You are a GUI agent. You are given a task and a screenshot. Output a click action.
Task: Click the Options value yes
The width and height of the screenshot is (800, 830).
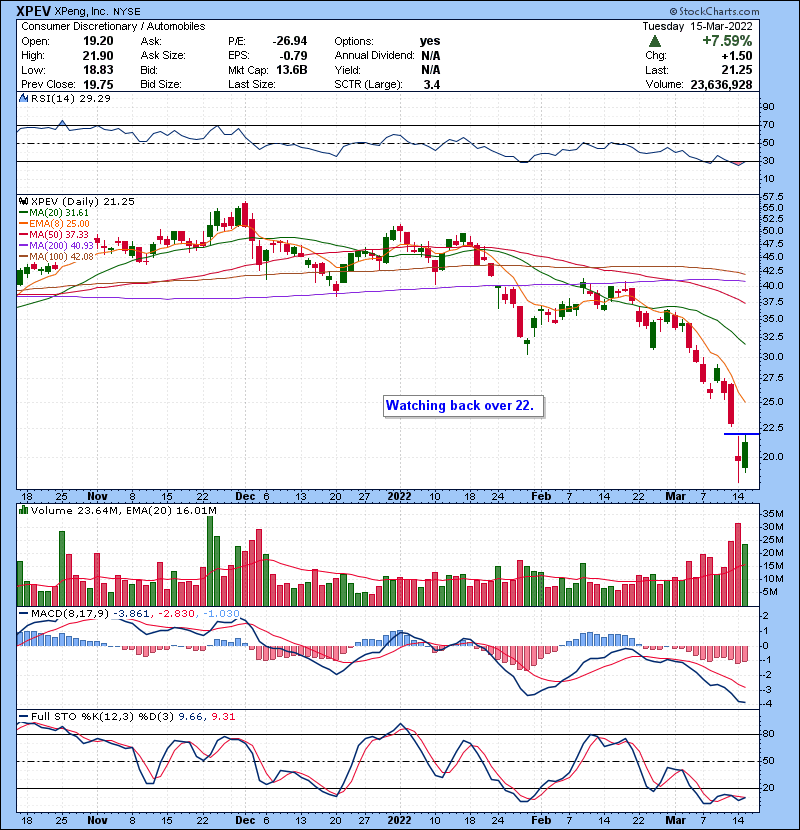[x=430, y=41]
